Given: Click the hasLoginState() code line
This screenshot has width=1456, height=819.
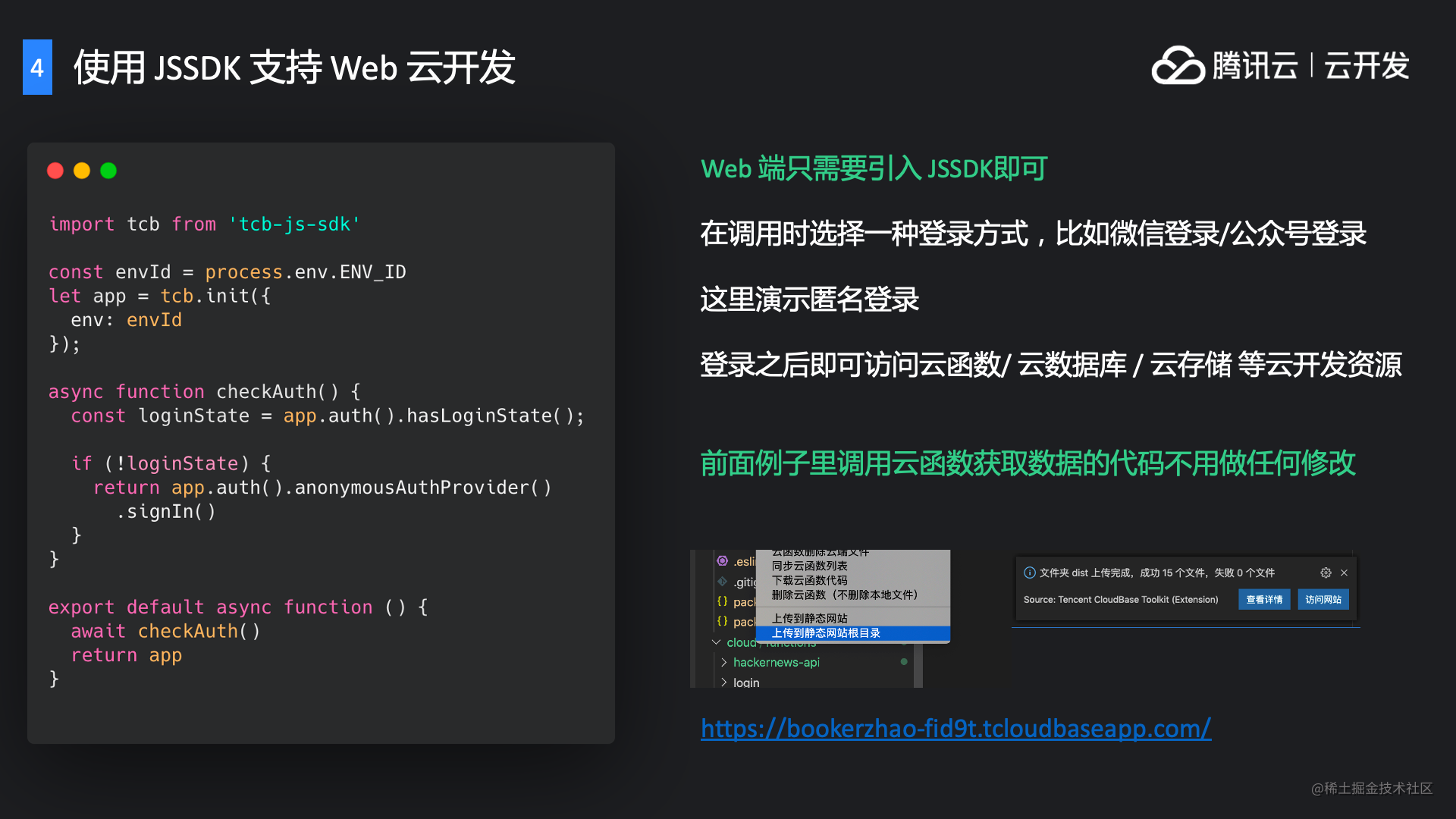Looking at the screenshot, I should [328, 416].
